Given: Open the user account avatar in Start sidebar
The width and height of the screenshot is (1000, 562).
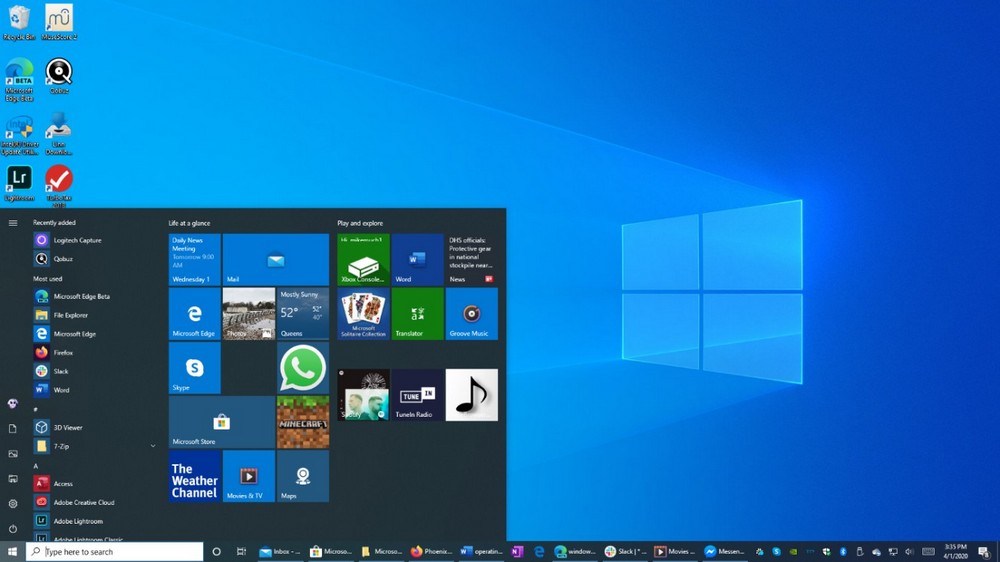Looking at the screenshot, I should (x=13, y=403).
